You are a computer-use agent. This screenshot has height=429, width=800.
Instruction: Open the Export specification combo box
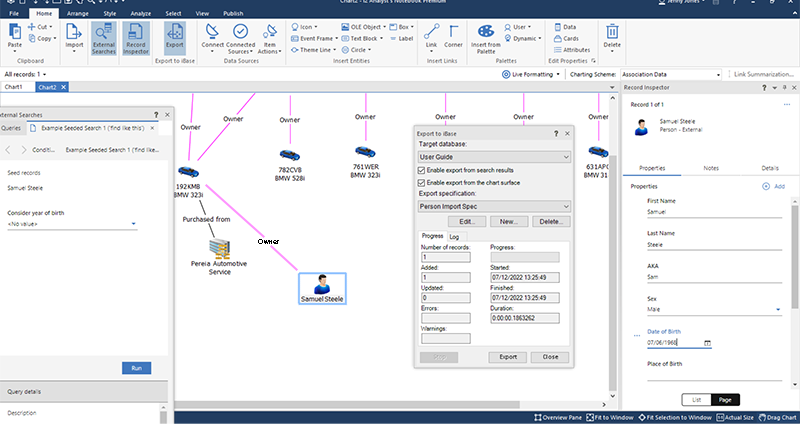click(x=565, y=206)
